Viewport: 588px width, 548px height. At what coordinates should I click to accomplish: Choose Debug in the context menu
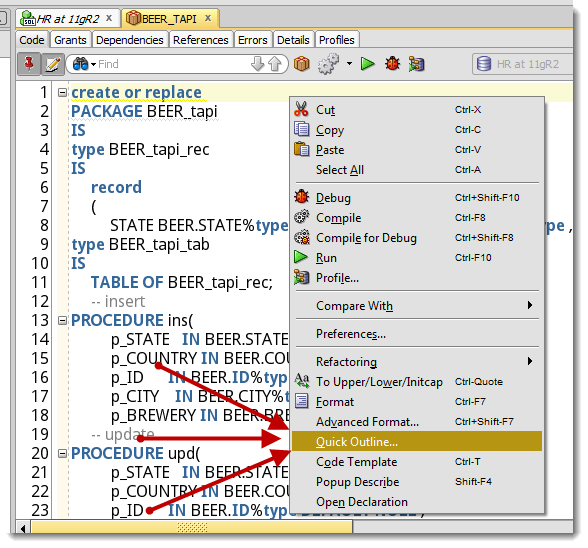417,198
